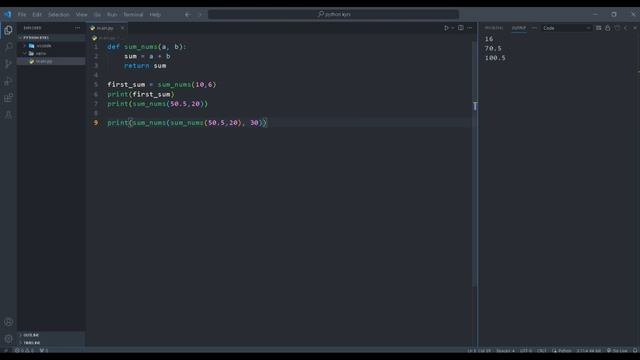Click the remote window status bar indicator

(5, 351)
